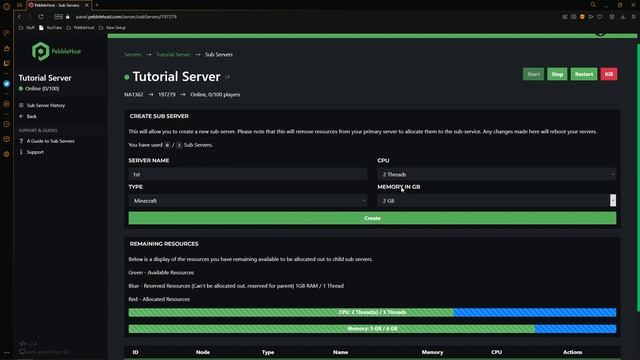
Task: Open A Guide to Sub Servers
Action: pyautogui.click(x=51, y=141)
